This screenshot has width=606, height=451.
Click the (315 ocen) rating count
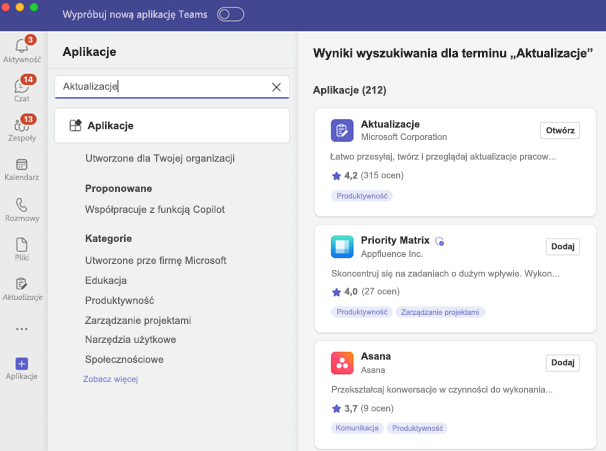click(382, 175)
